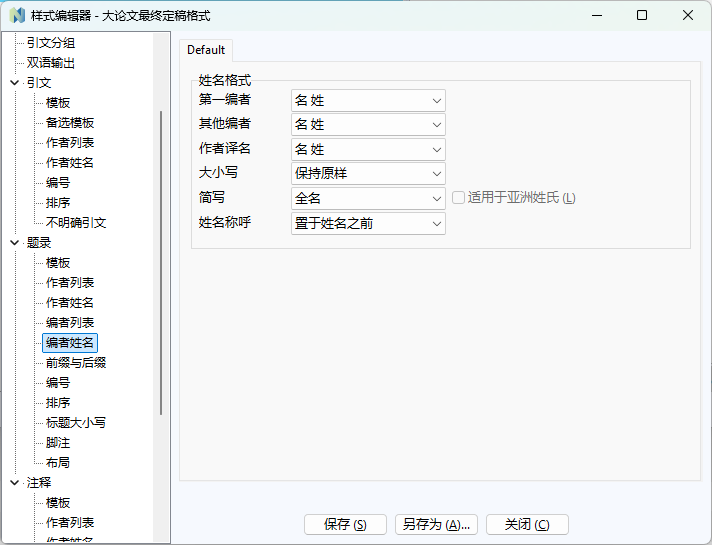Image resolution: width=712 pixels, height=545 pixels.
Task: Select 备选模板 under 引文
Action: pyautogui.click(x=70, y=123)
